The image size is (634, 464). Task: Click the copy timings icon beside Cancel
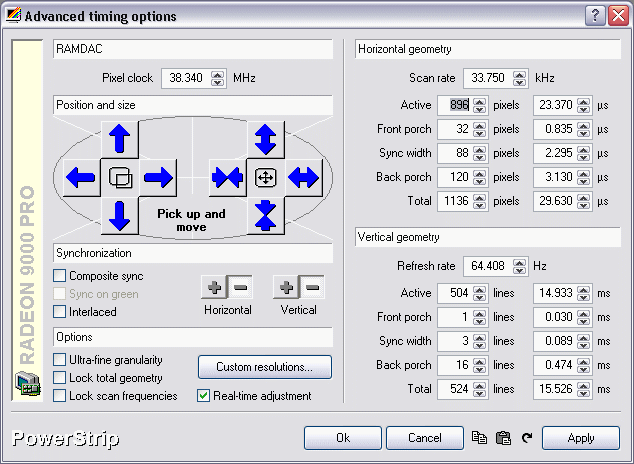[x=479, y=438]
